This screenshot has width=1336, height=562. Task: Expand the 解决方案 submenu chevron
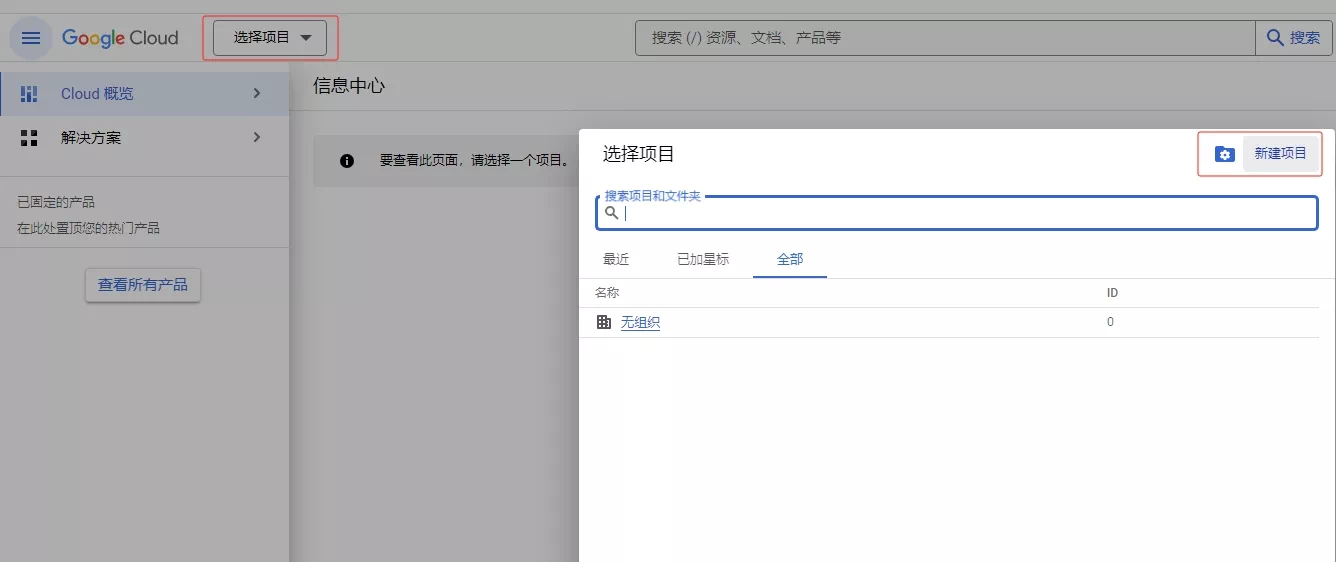pyautogui.click(x=257, y=137)
